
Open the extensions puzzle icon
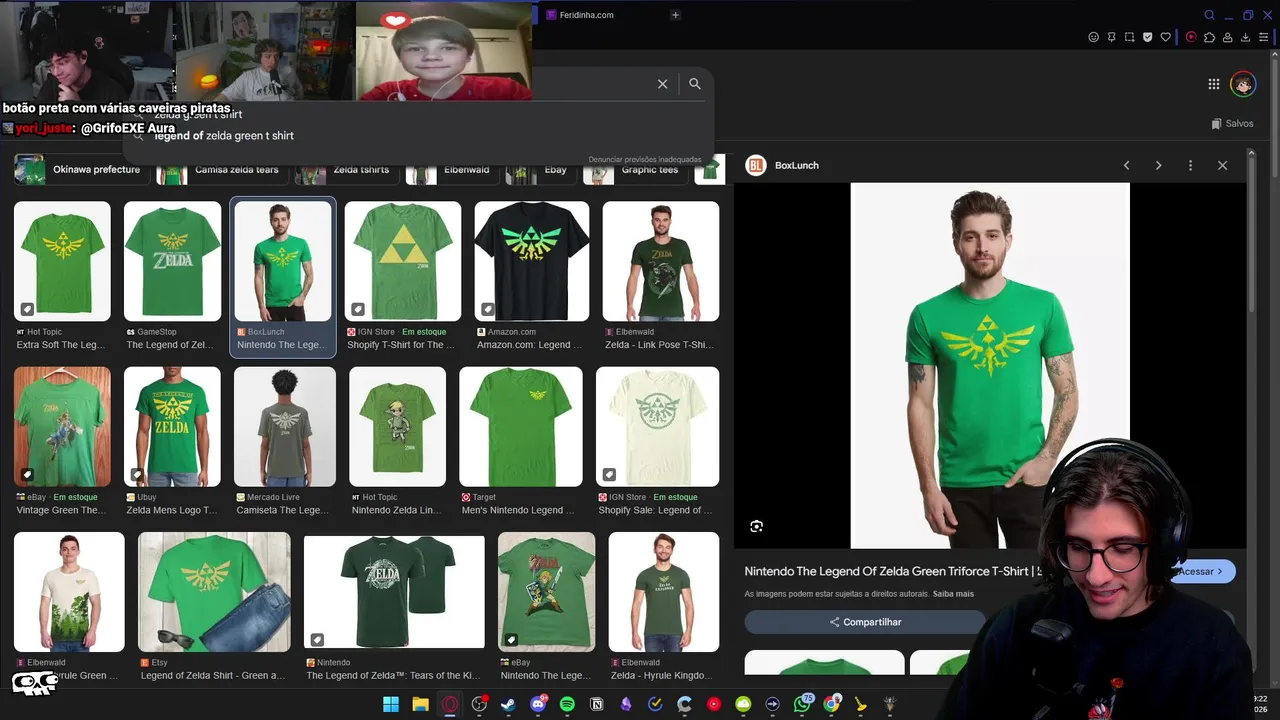tap(1209, 37)
